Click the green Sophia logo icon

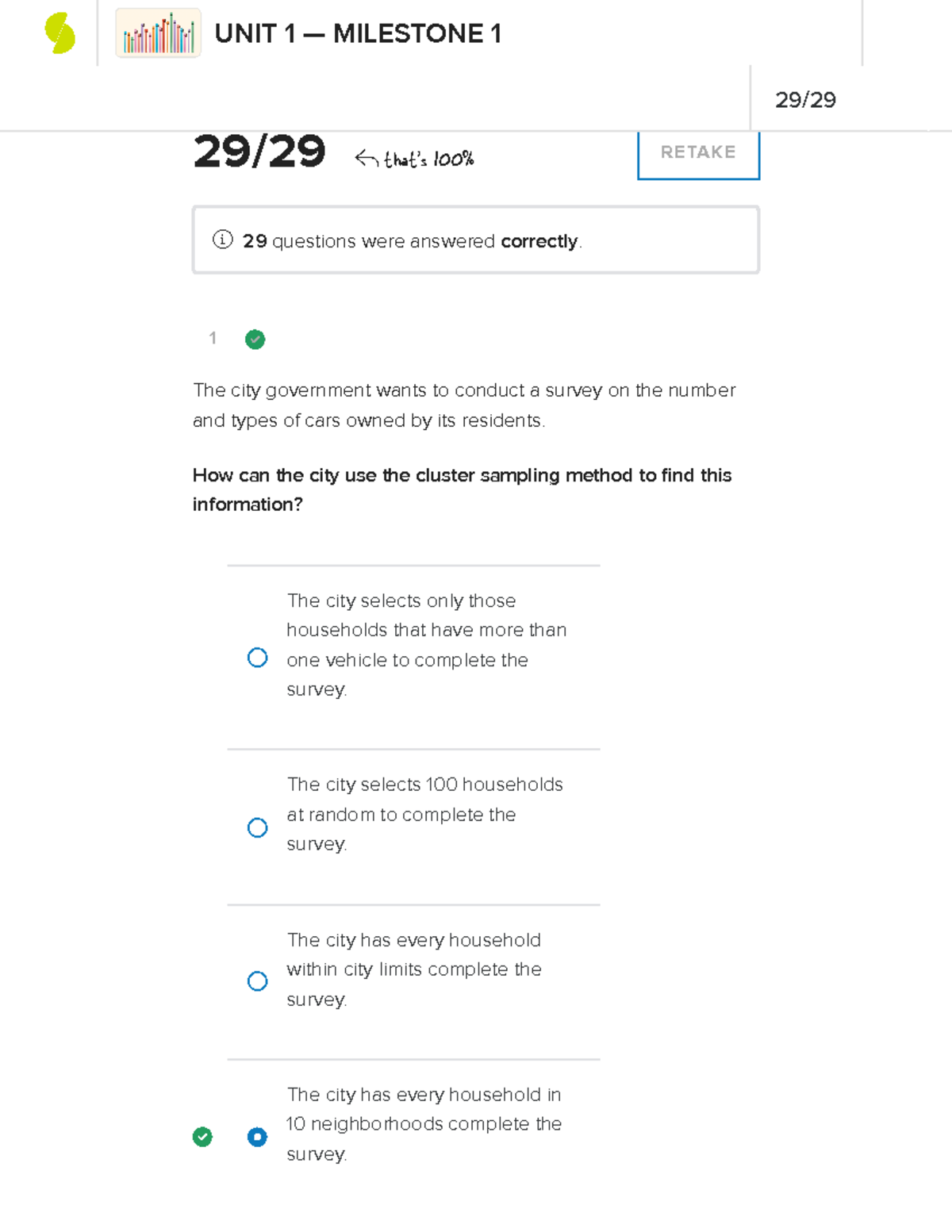pos(60,34)
